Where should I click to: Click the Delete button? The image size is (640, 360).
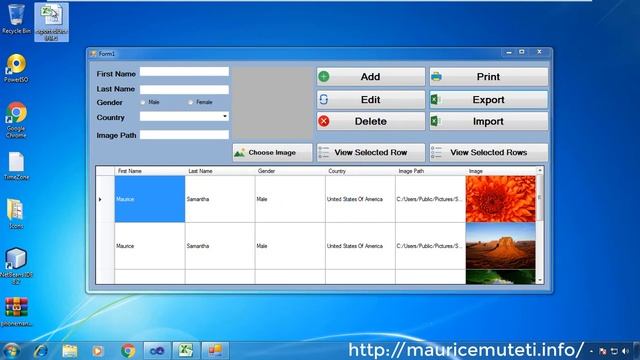pyautogui.click(x=371, y=121)
